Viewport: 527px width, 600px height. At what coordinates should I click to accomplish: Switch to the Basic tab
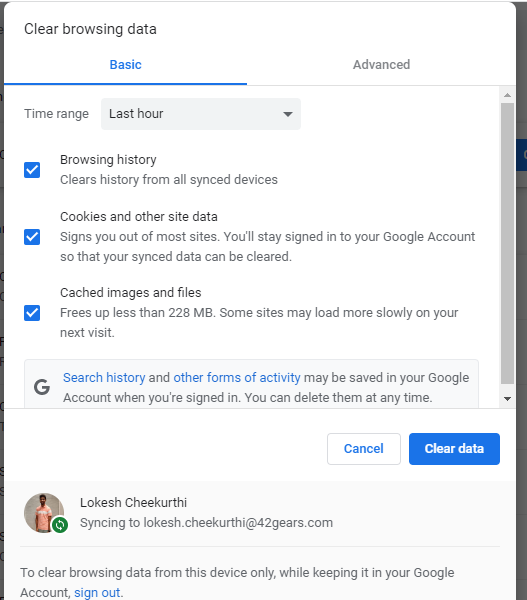pyautogui.click(x=126, y=65)
